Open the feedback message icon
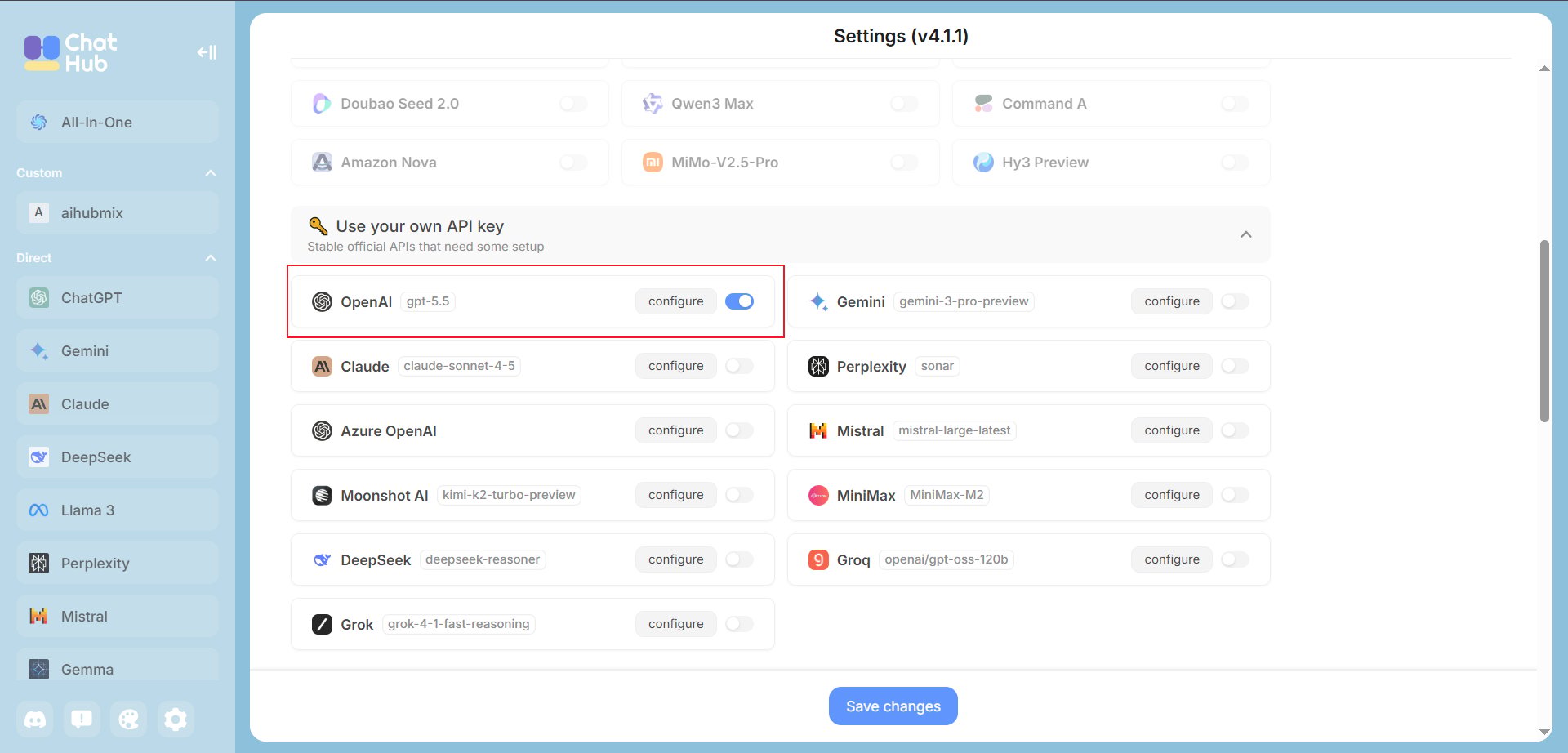The image size is (1568, 753). pyautogui.click(x=82, y=720)
